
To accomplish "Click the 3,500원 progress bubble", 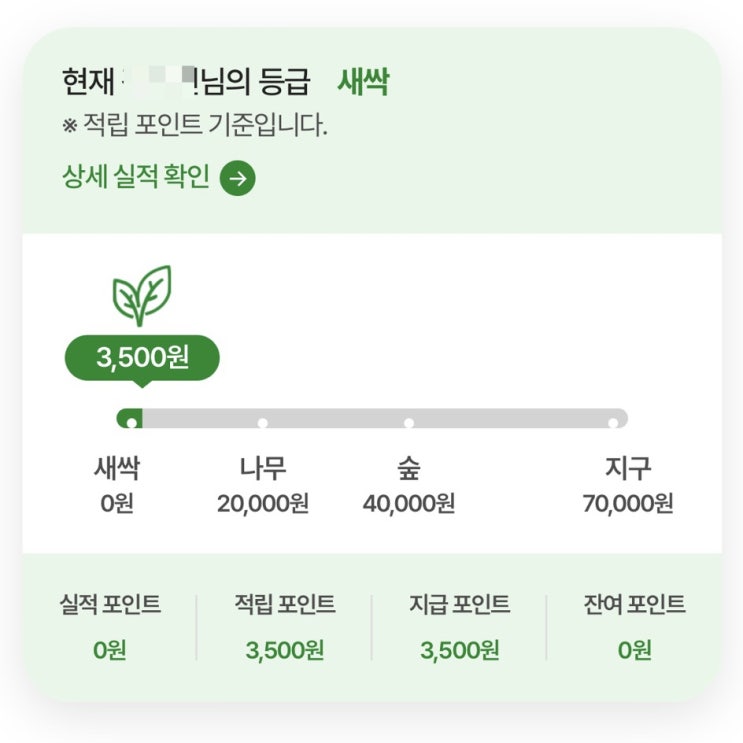I will (x=142, y=357).
